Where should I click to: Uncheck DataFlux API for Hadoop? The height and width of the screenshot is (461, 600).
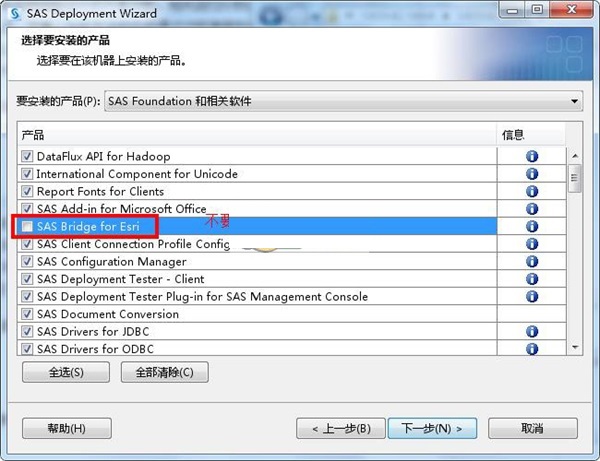click(x=27, y=156)
